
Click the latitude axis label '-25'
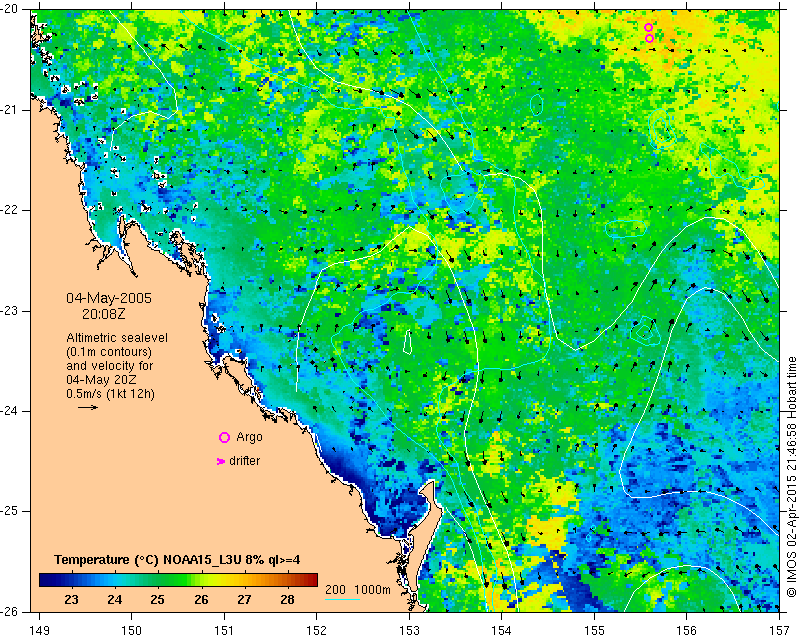(x=10, y=511)
